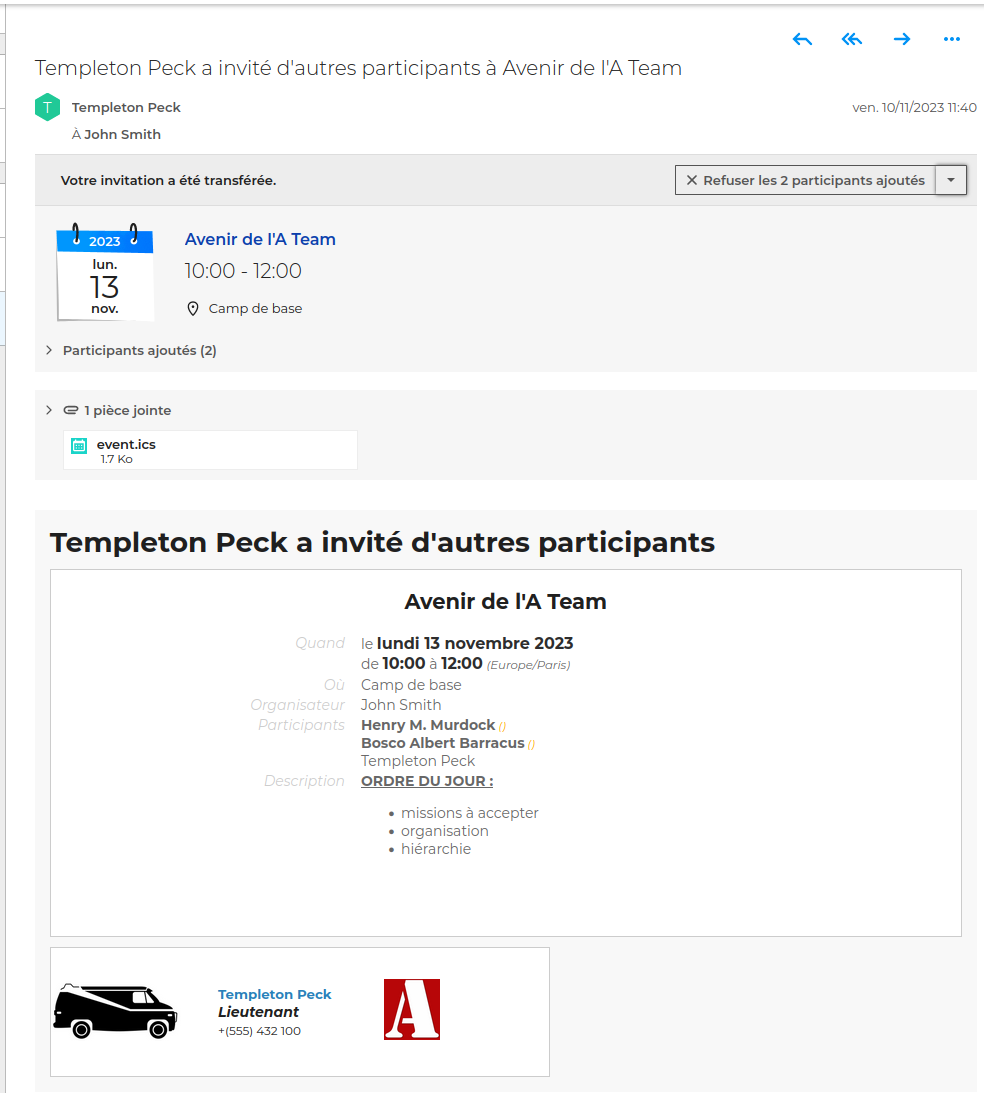Click the Reply all double-arrow icon
984x1093 pixels.
(852, 39)
